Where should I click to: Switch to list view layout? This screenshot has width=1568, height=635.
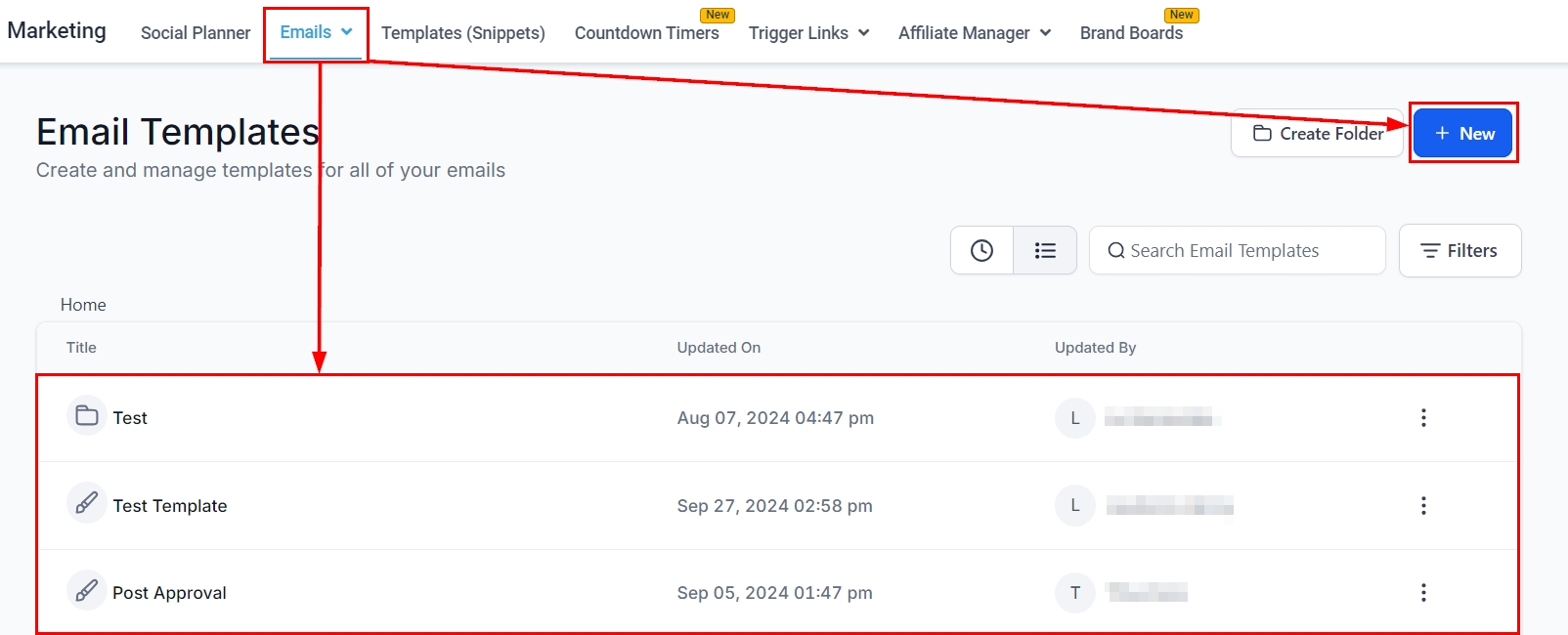click(1045, 250)
